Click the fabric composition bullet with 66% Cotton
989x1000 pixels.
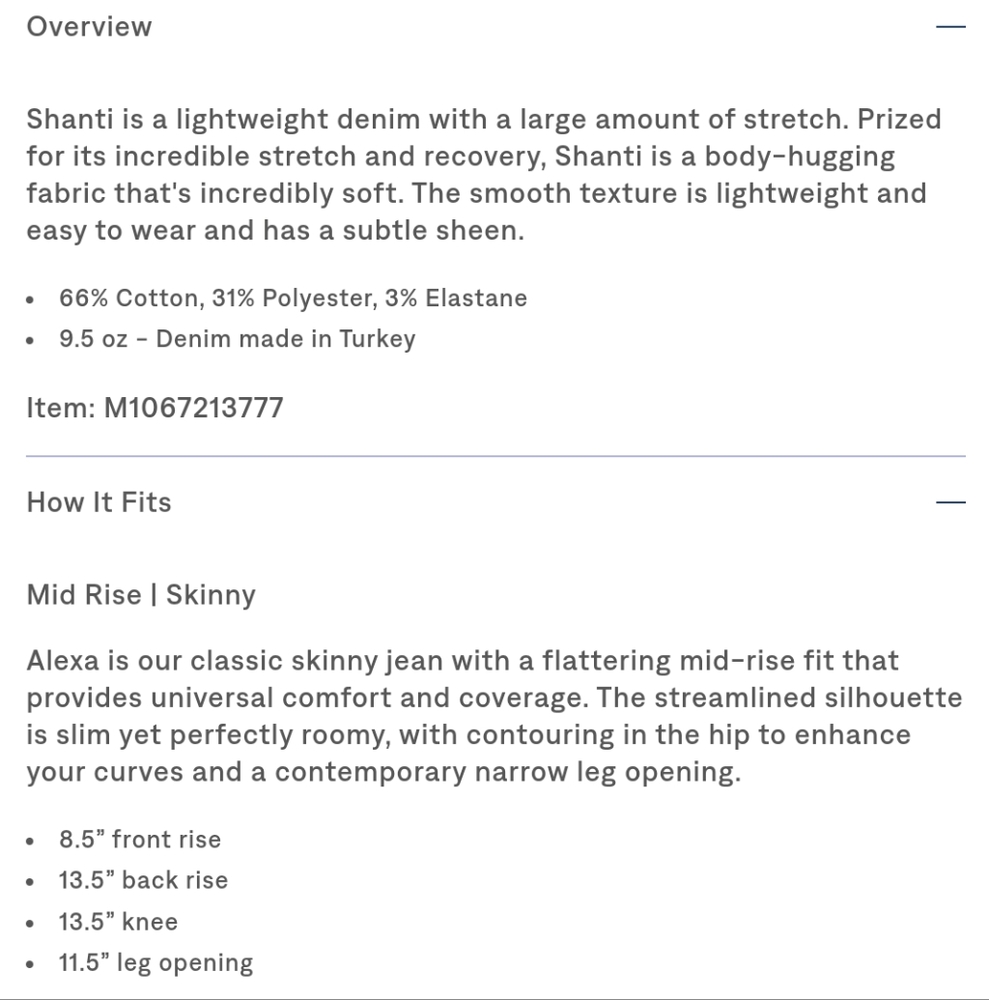(292, 298)
